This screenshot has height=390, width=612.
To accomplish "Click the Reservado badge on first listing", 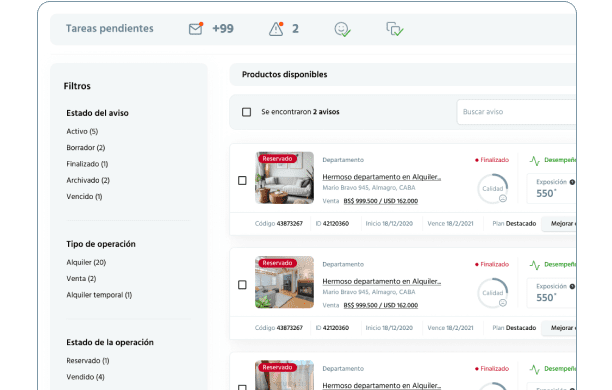I will point(277,159).
